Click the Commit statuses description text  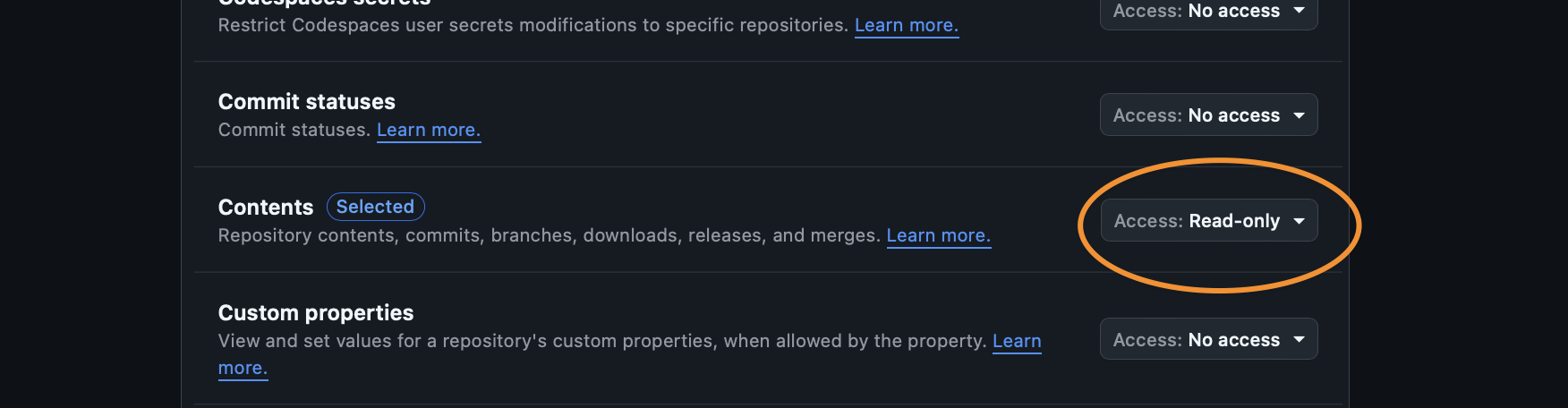click(294, 131)
